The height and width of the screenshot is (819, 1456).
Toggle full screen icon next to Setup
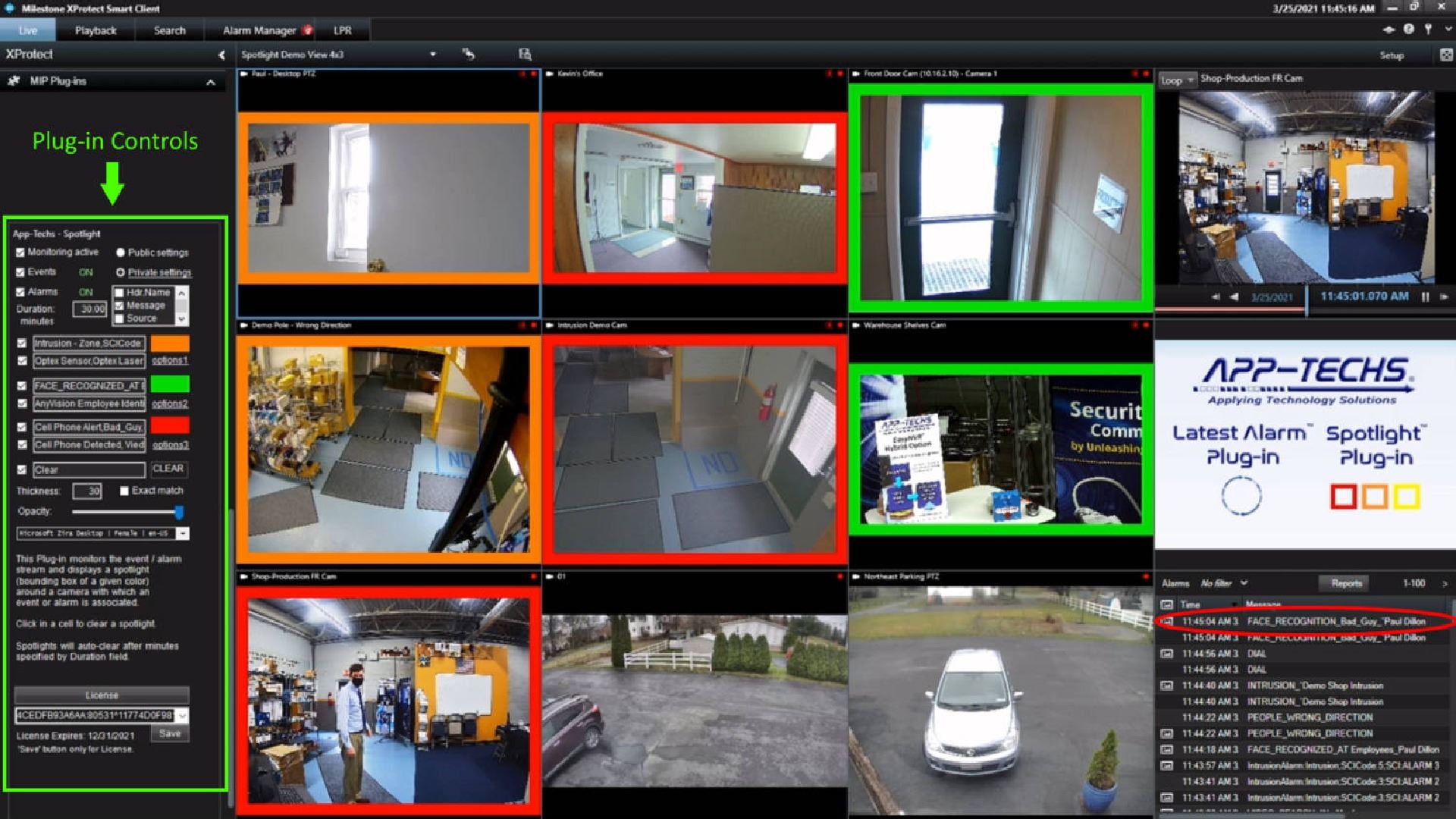1446,55
